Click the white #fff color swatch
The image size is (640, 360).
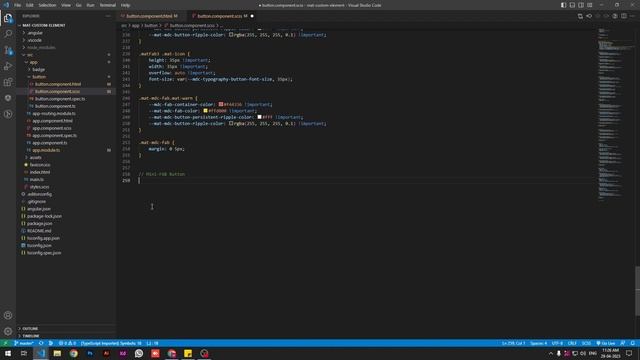point(259,117)
